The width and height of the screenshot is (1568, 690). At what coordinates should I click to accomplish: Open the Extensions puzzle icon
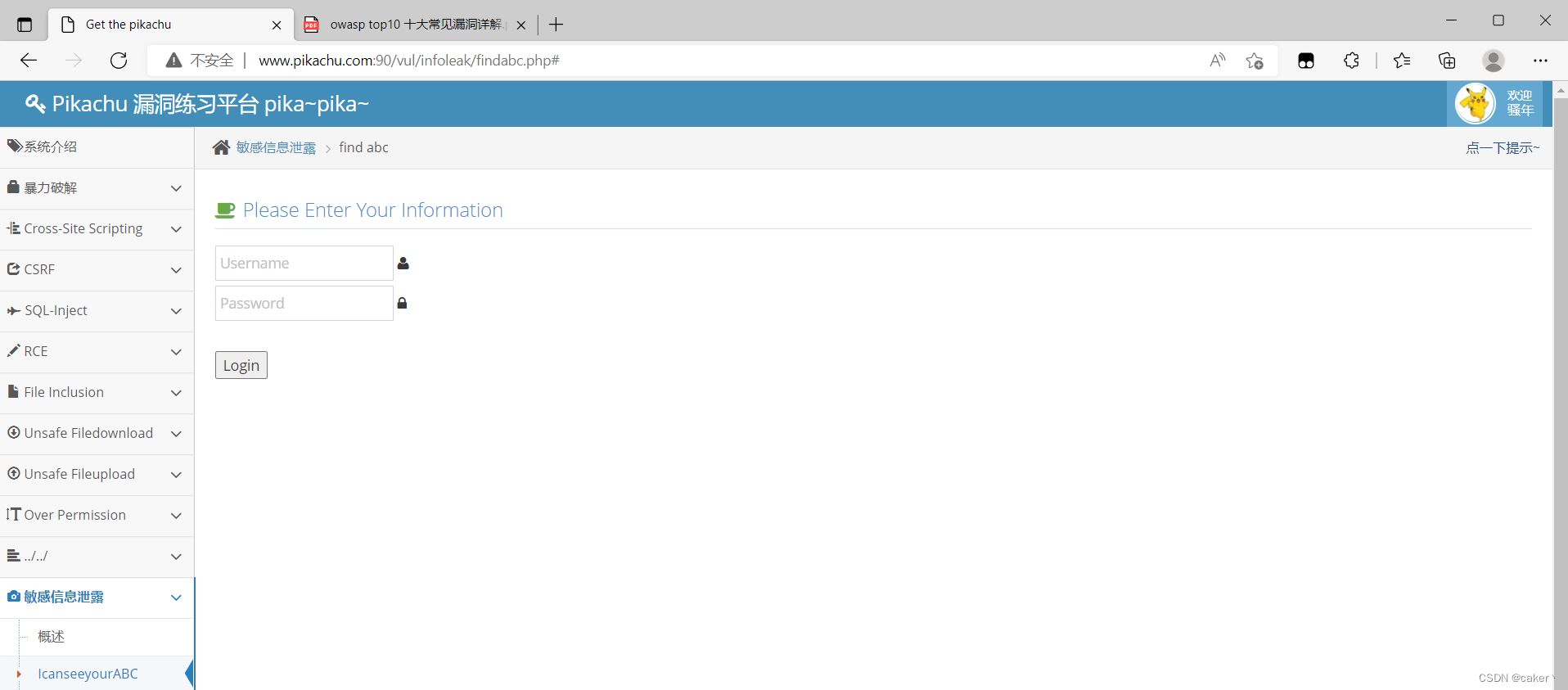click(1351, 61)
